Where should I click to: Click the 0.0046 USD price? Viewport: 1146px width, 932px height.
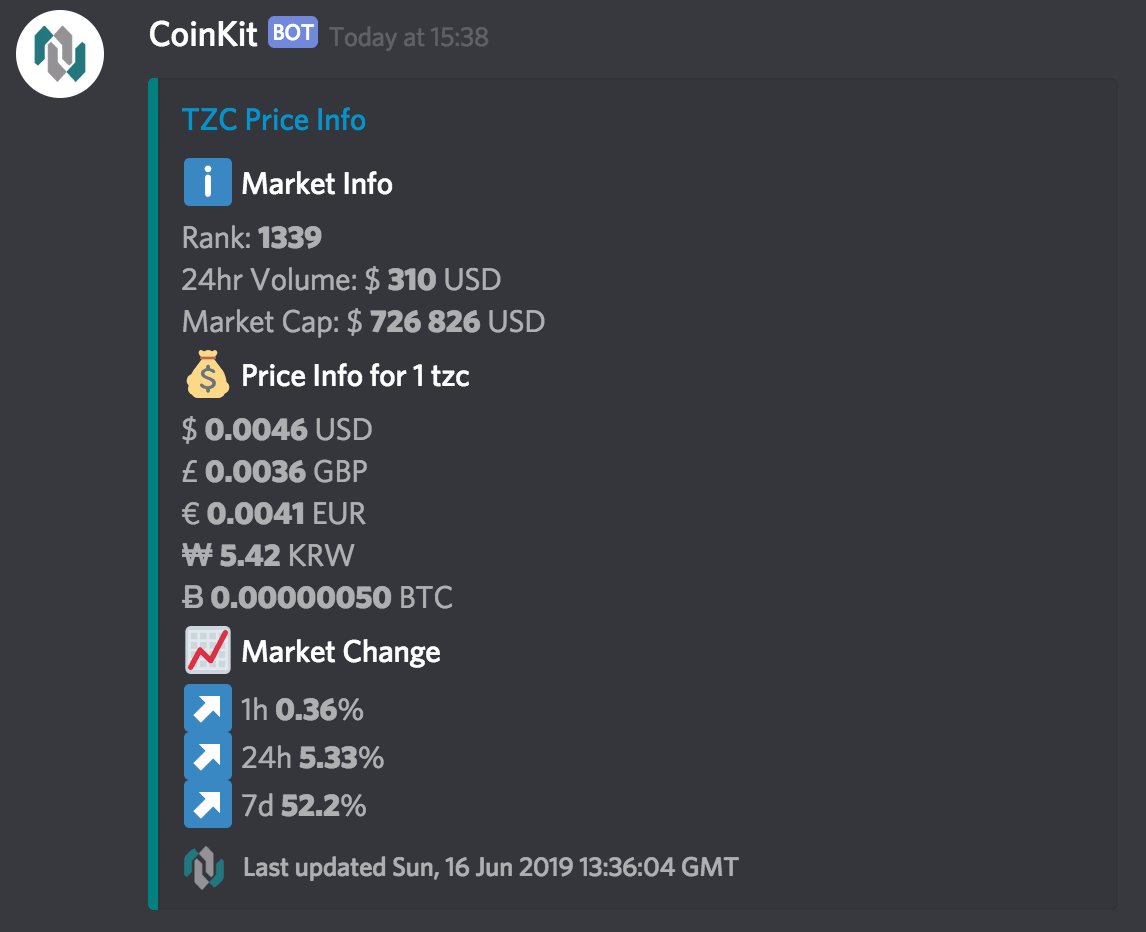[277, 430]
